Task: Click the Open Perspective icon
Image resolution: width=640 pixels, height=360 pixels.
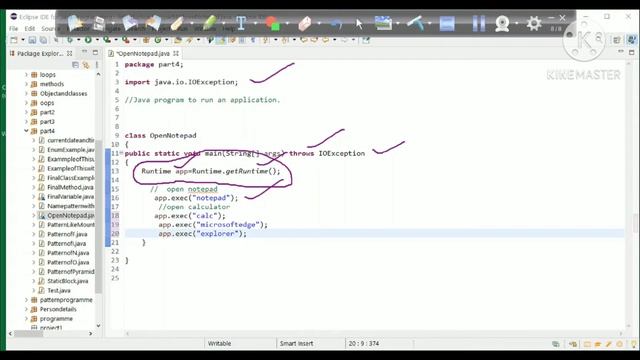Action: pyautogui.click(x=617, y=40)
